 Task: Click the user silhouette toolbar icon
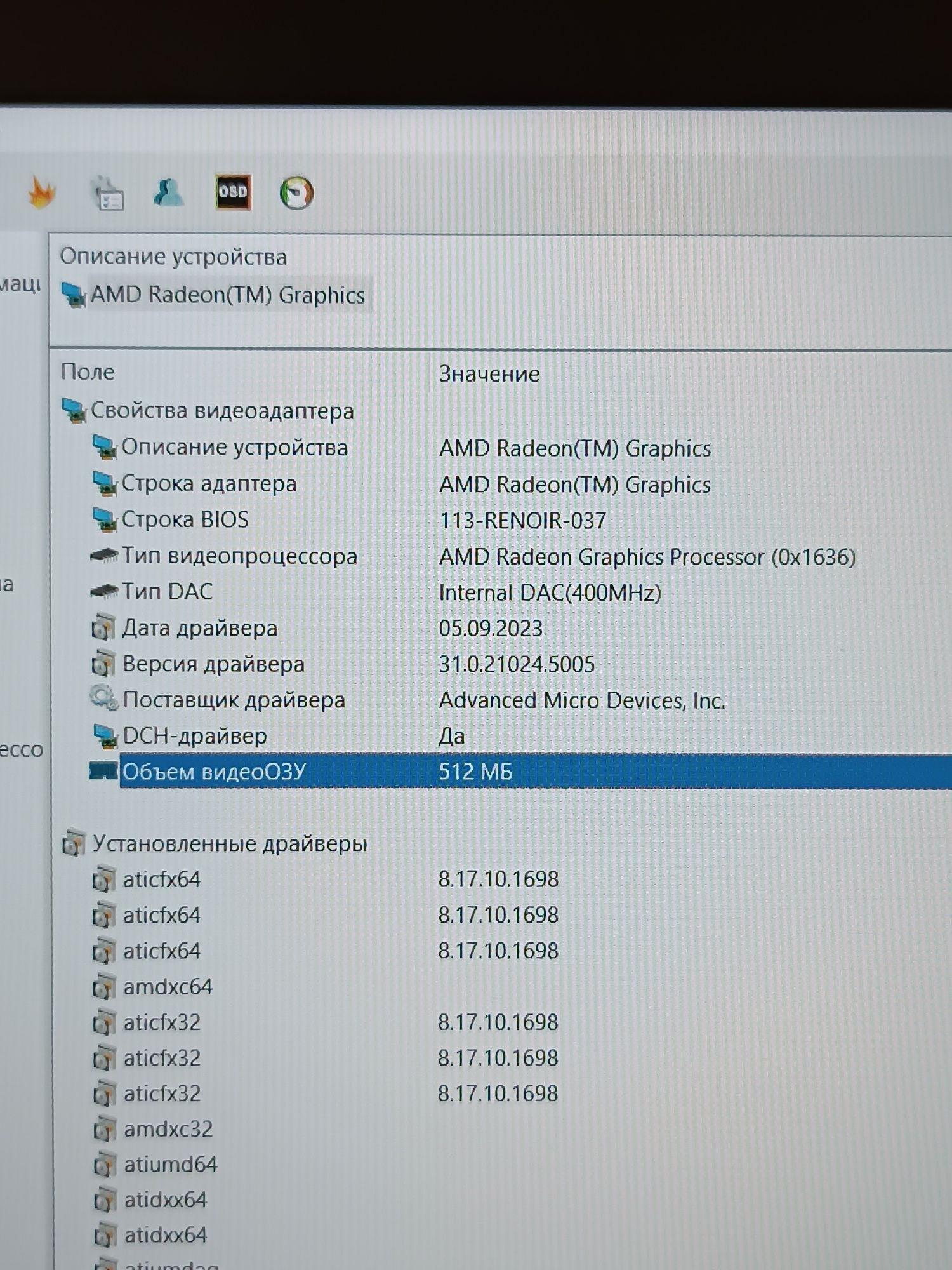coord(169,193)
